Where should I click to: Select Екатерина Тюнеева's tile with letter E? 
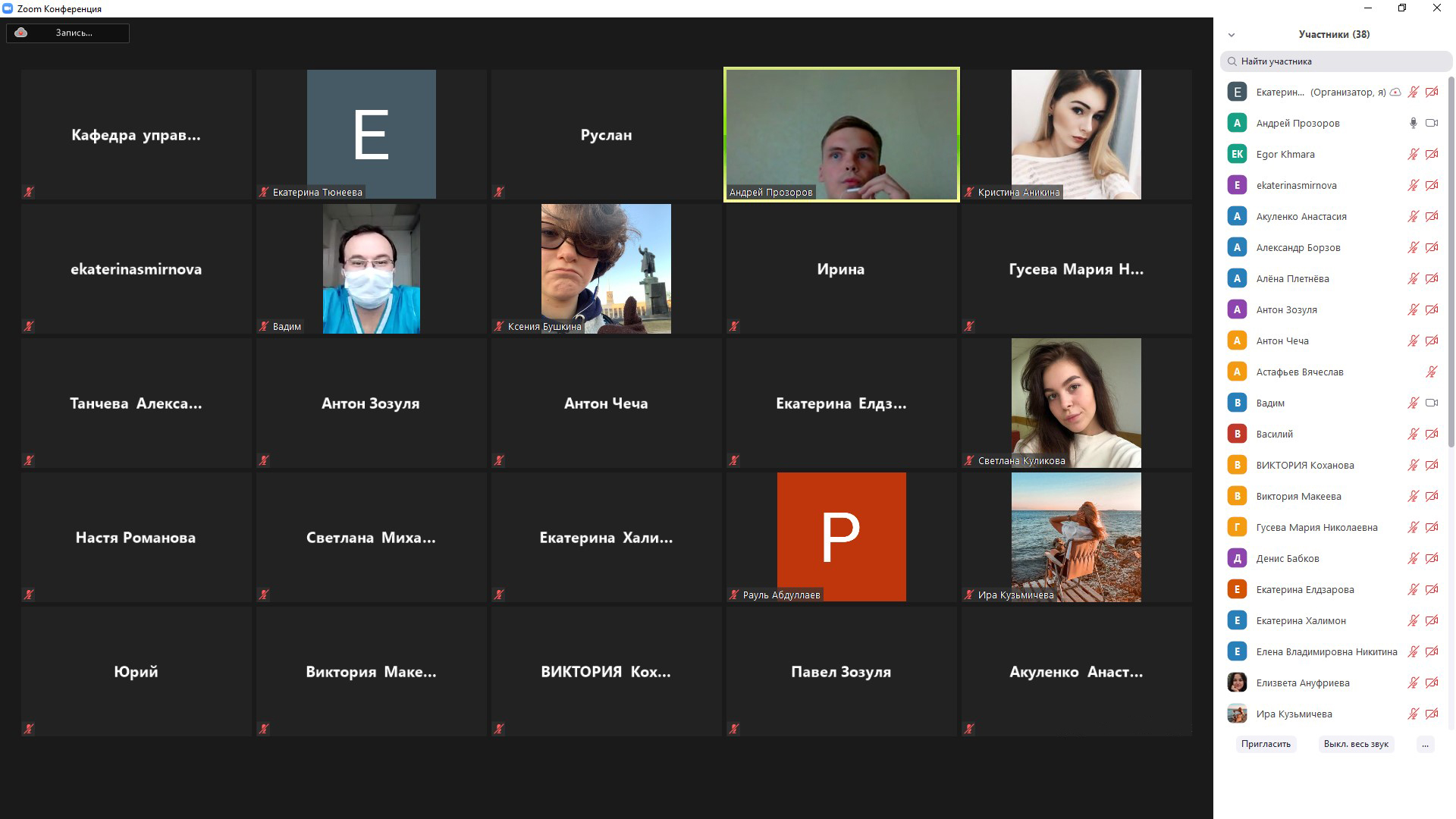[371, 134]
